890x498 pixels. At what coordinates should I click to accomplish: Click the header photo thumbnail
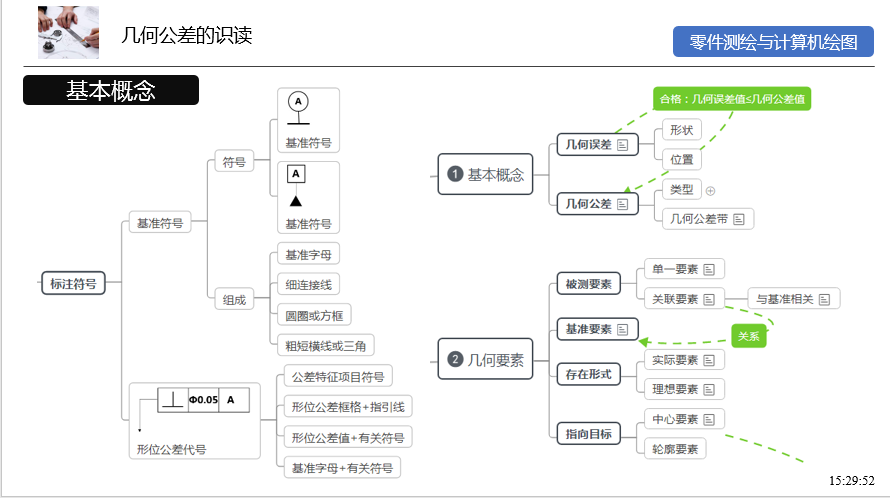[x=68, y=32]
